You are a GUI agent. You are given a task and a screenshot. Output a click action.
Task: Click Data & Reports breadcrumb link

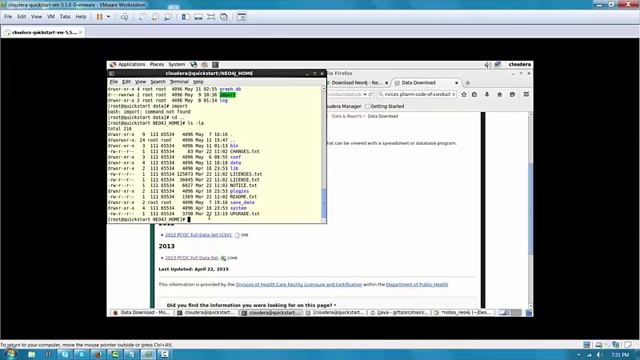point(347,116)
